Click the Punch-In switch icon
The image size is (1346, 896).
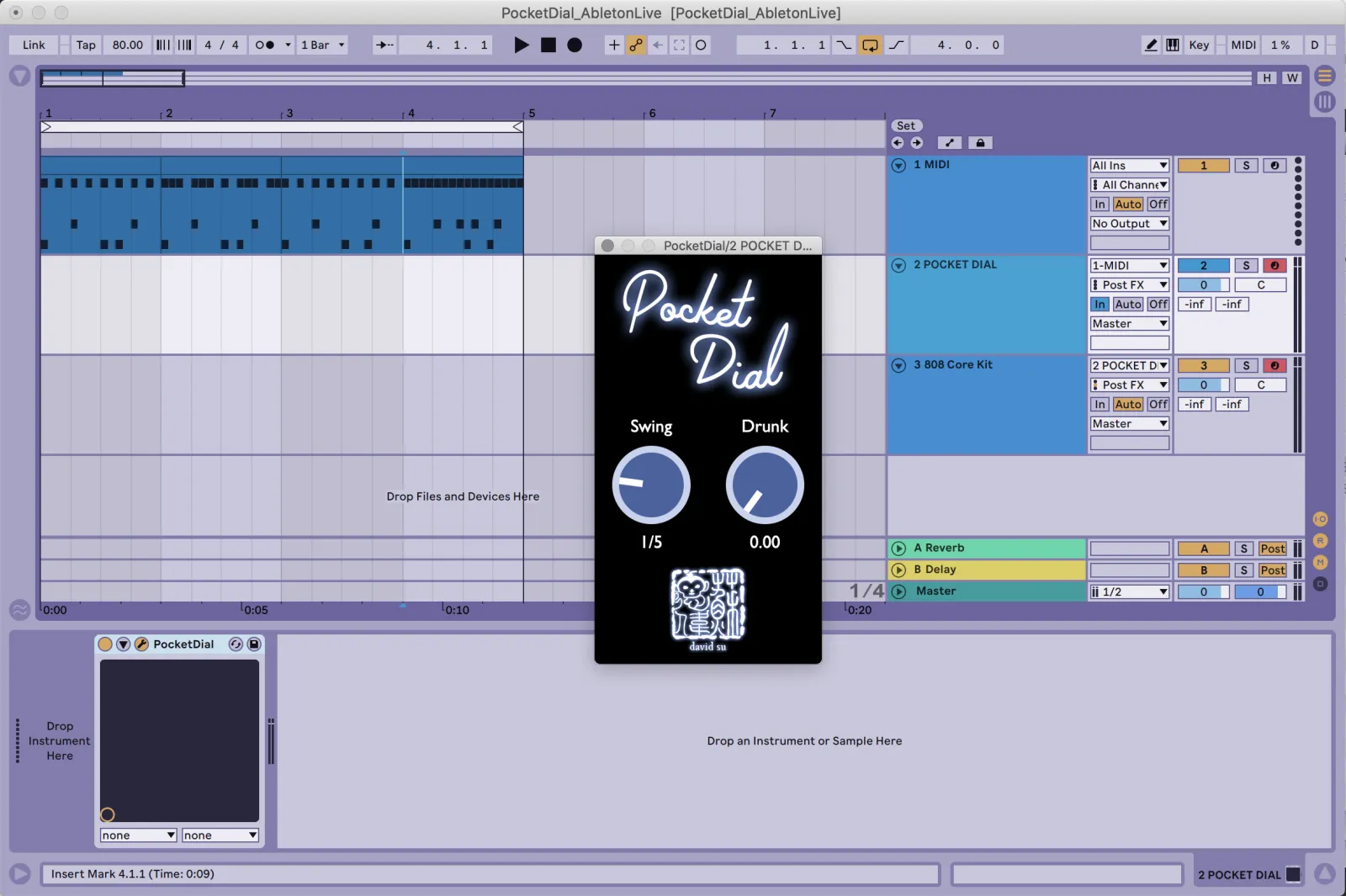pos(844,45)
